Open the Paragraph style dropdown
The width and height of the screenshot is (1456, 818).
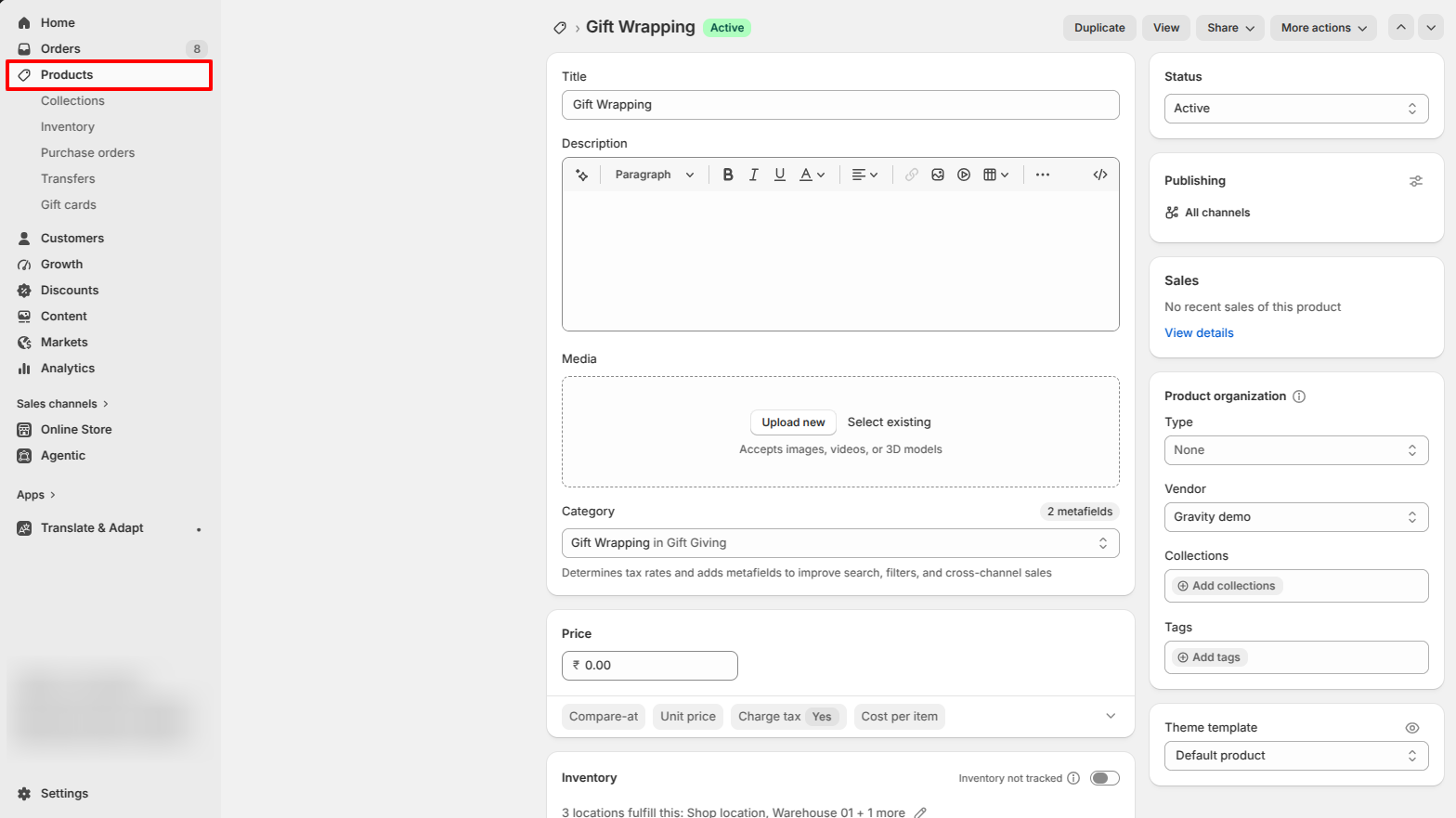(654, 175)
